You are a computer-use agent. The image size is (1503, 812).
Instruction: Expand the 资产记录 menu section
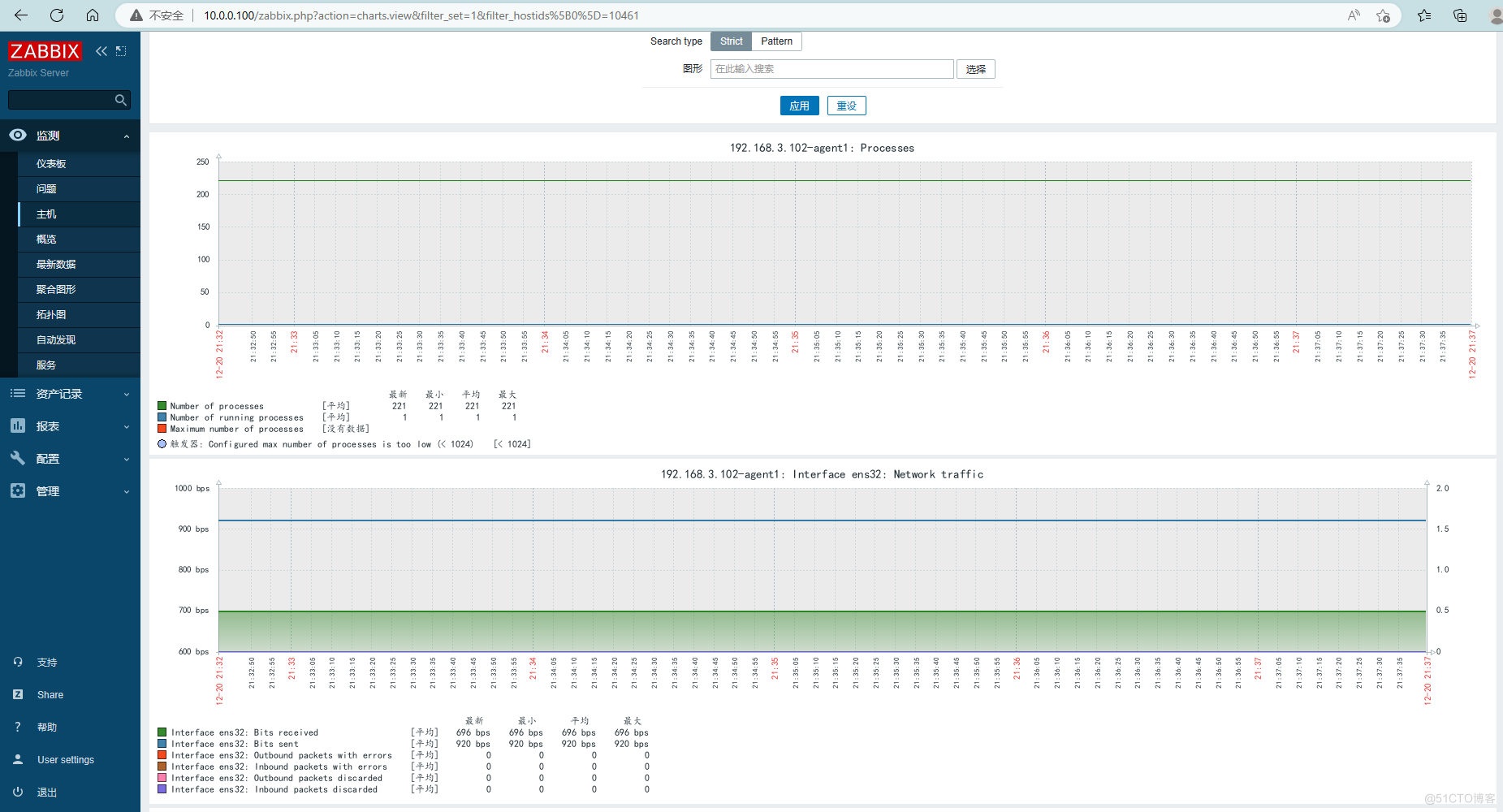[127, 395]
